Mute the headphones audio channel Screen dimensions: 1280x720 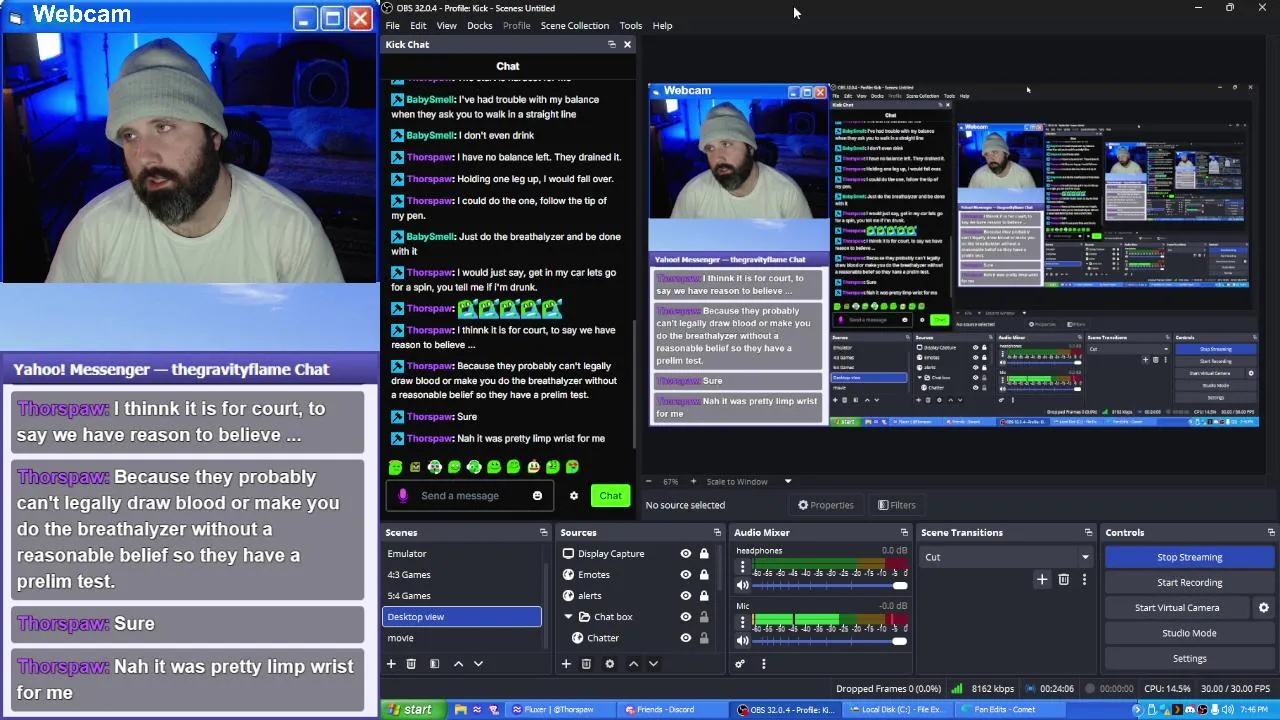point(742,585)
